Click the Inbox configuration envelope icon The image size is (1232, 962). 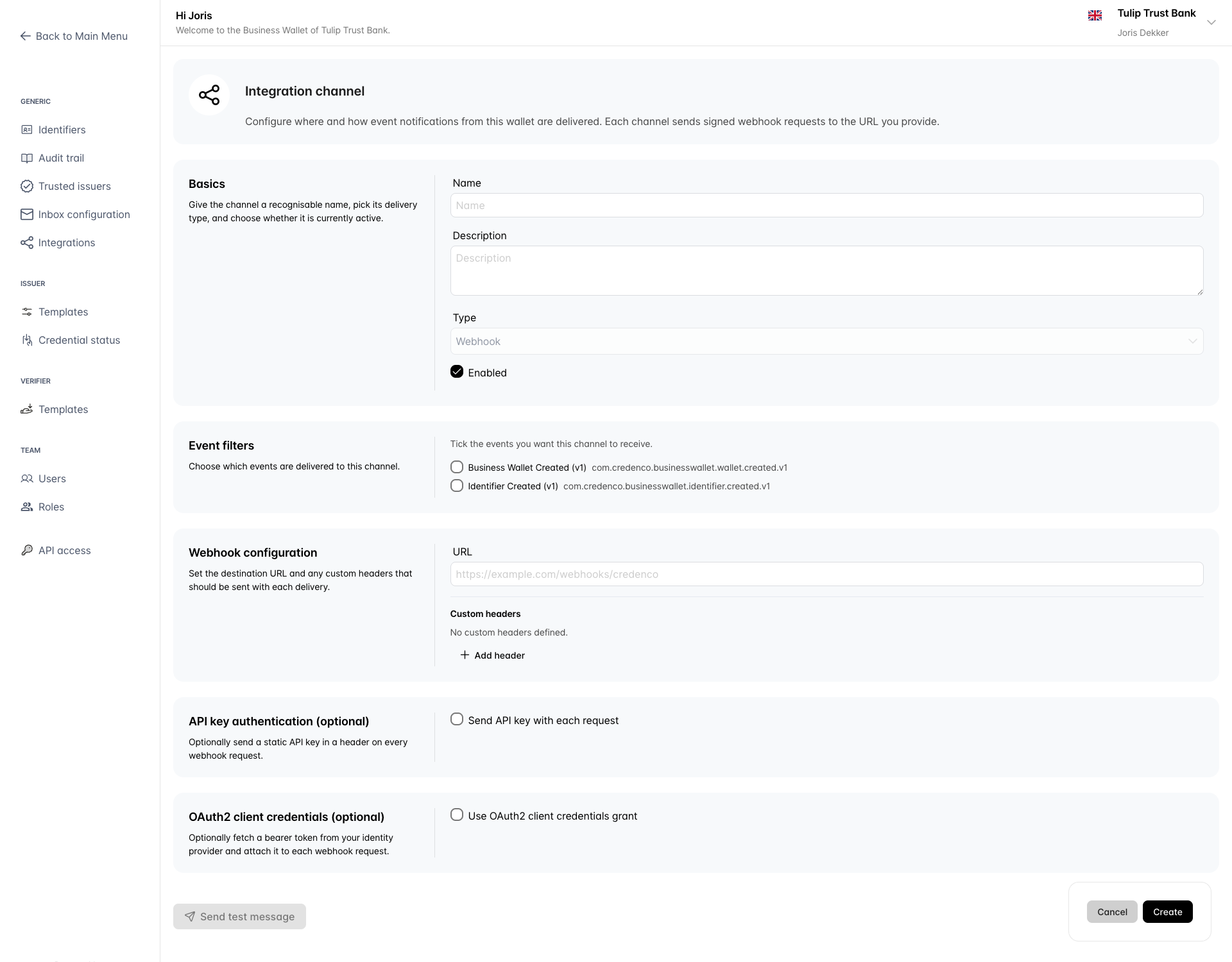[x=27, y=214]
